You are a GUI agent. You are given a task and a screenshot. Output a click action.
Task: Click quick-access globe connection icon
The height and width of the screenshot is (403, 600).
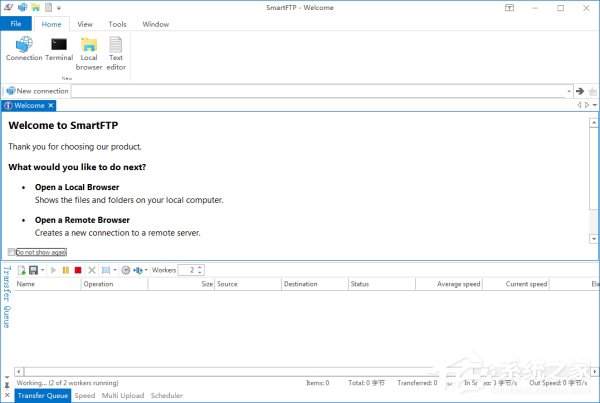click(x=23, y=7)
